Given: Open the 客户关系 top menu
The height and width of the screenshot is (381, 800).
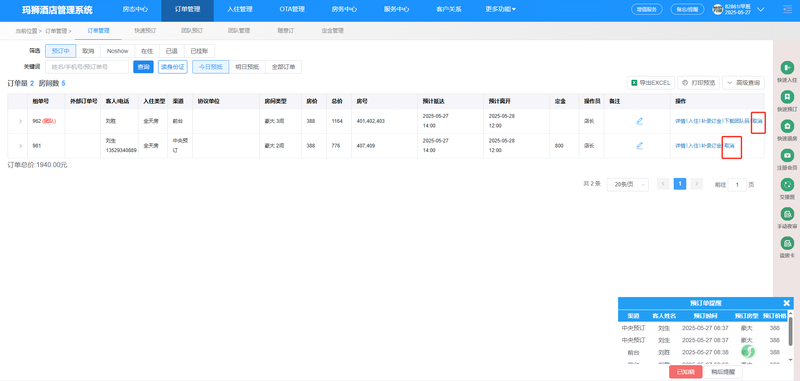Looking at the screenshot, I should point(449,10).
